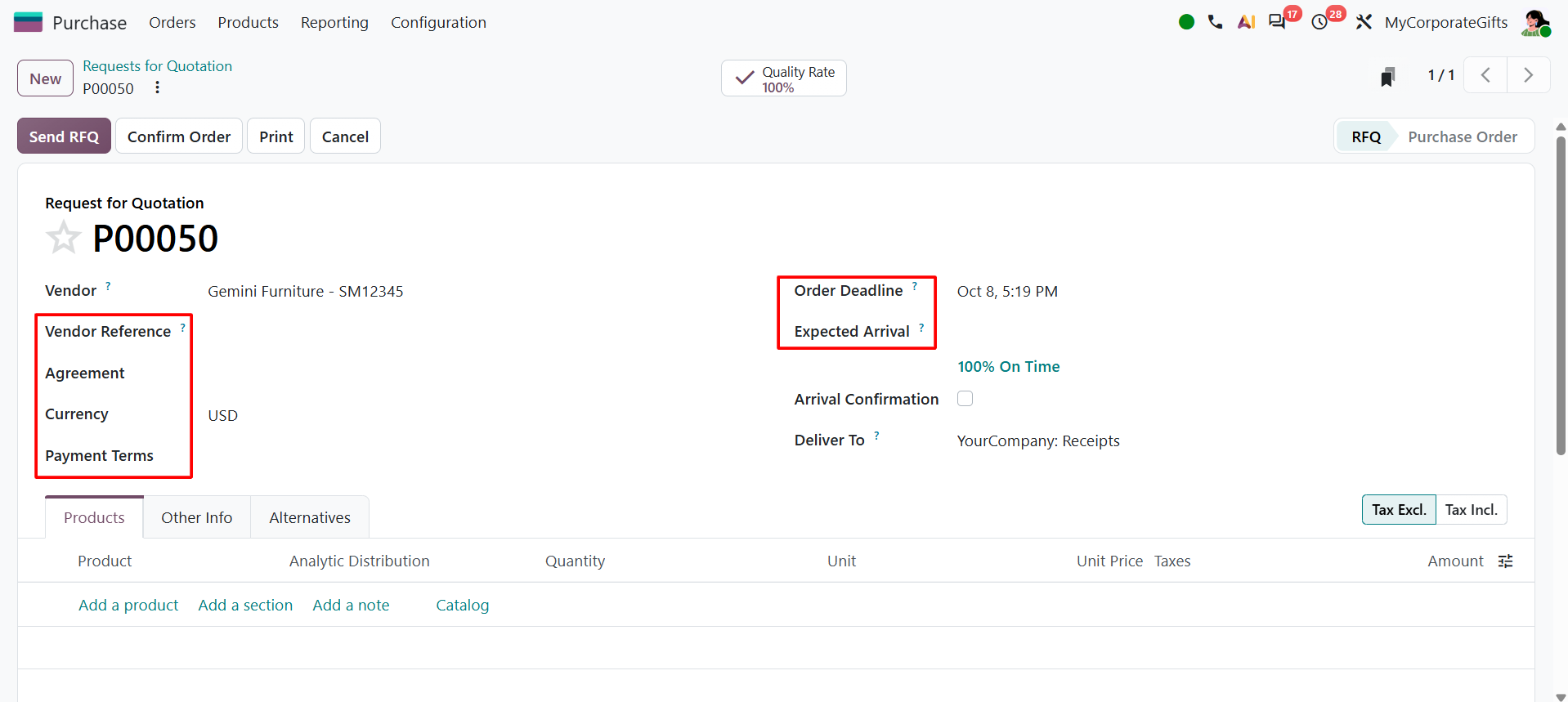Click the Purchase app logo icon
The image size is (1568, 702).
[x=28, y=22]
